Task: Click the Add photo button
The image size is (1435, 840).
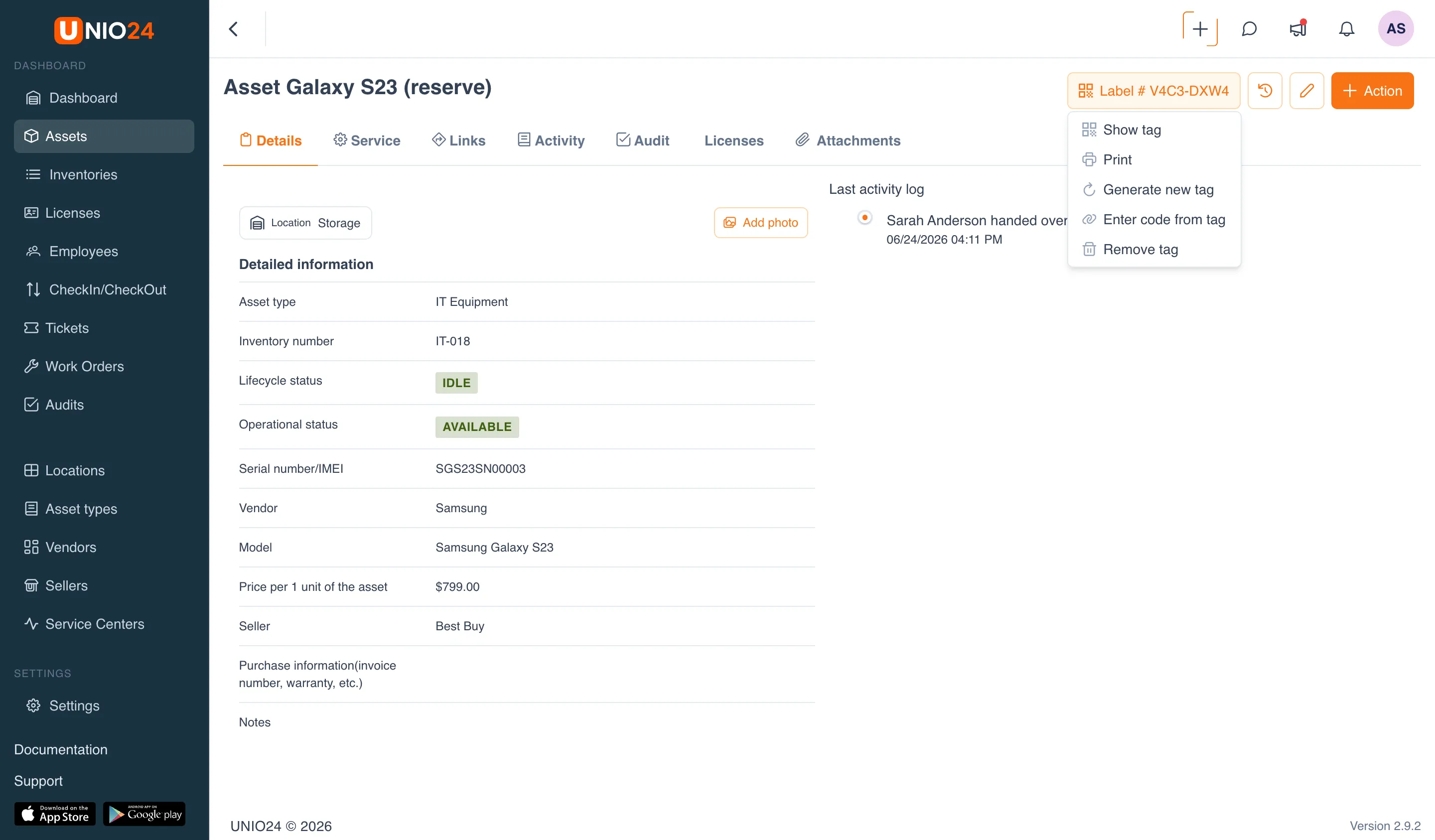Action: (x=760, y=223)
